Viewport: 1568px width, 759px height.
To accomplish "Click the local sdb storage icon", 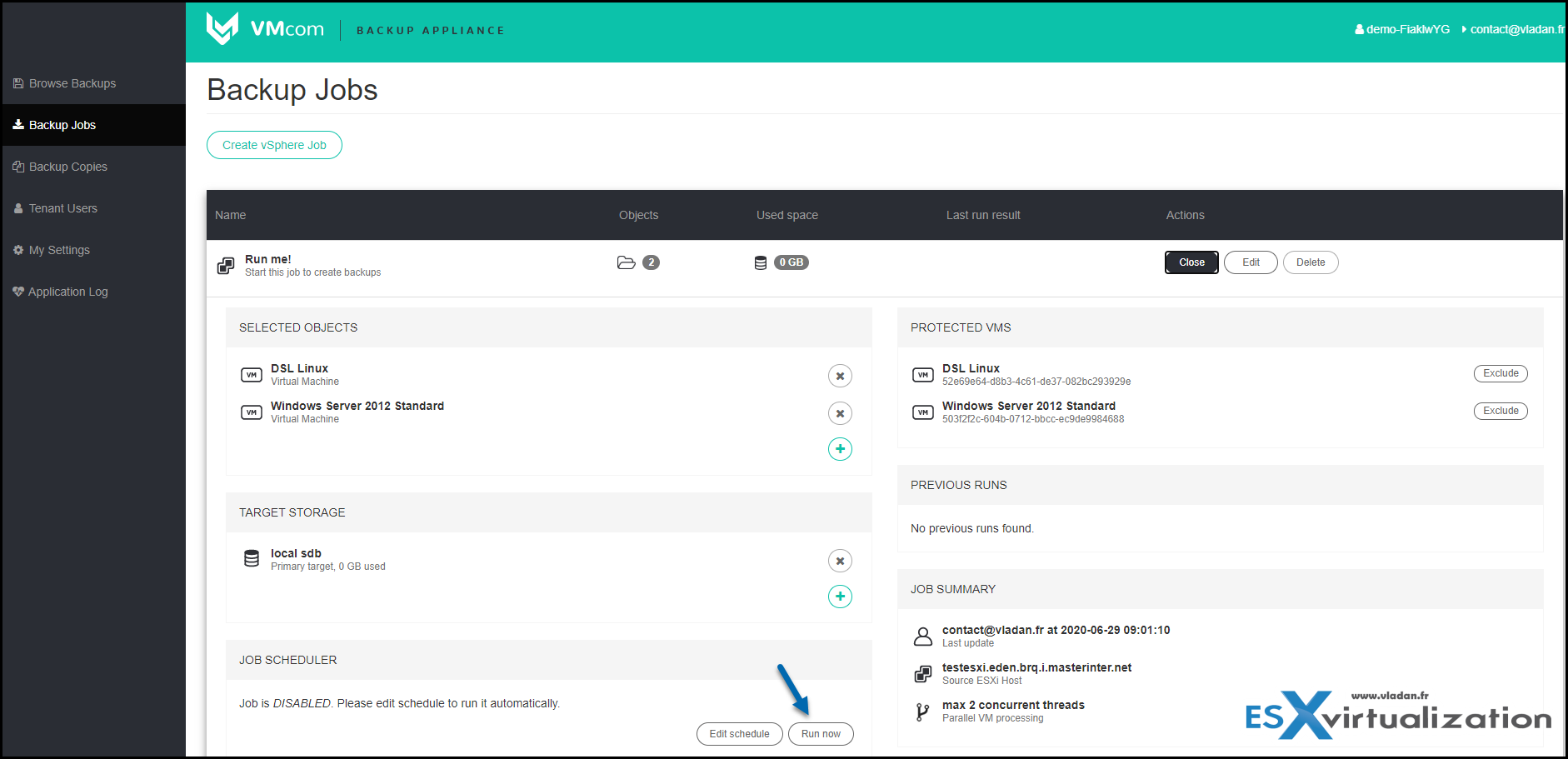I will coord(251,558).
